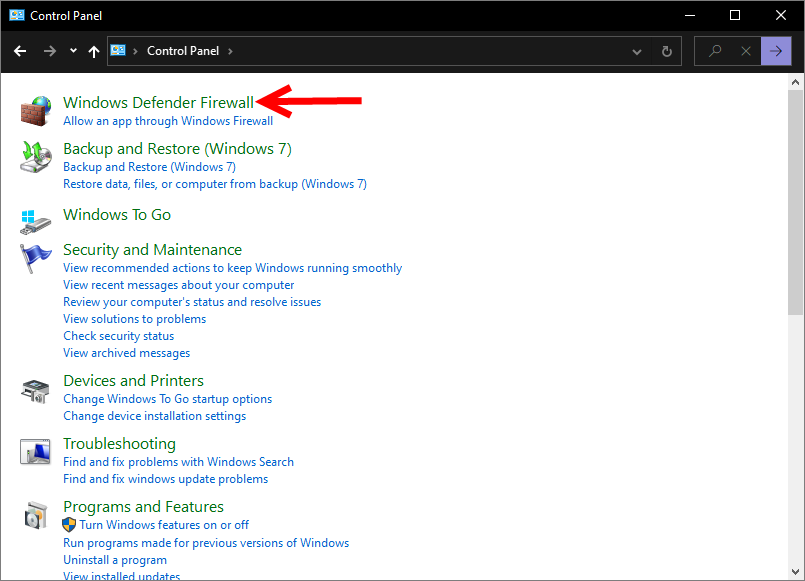Screen dimensions: 805x581
Task: Click the Devices and Printers icon
Action: 35,391
